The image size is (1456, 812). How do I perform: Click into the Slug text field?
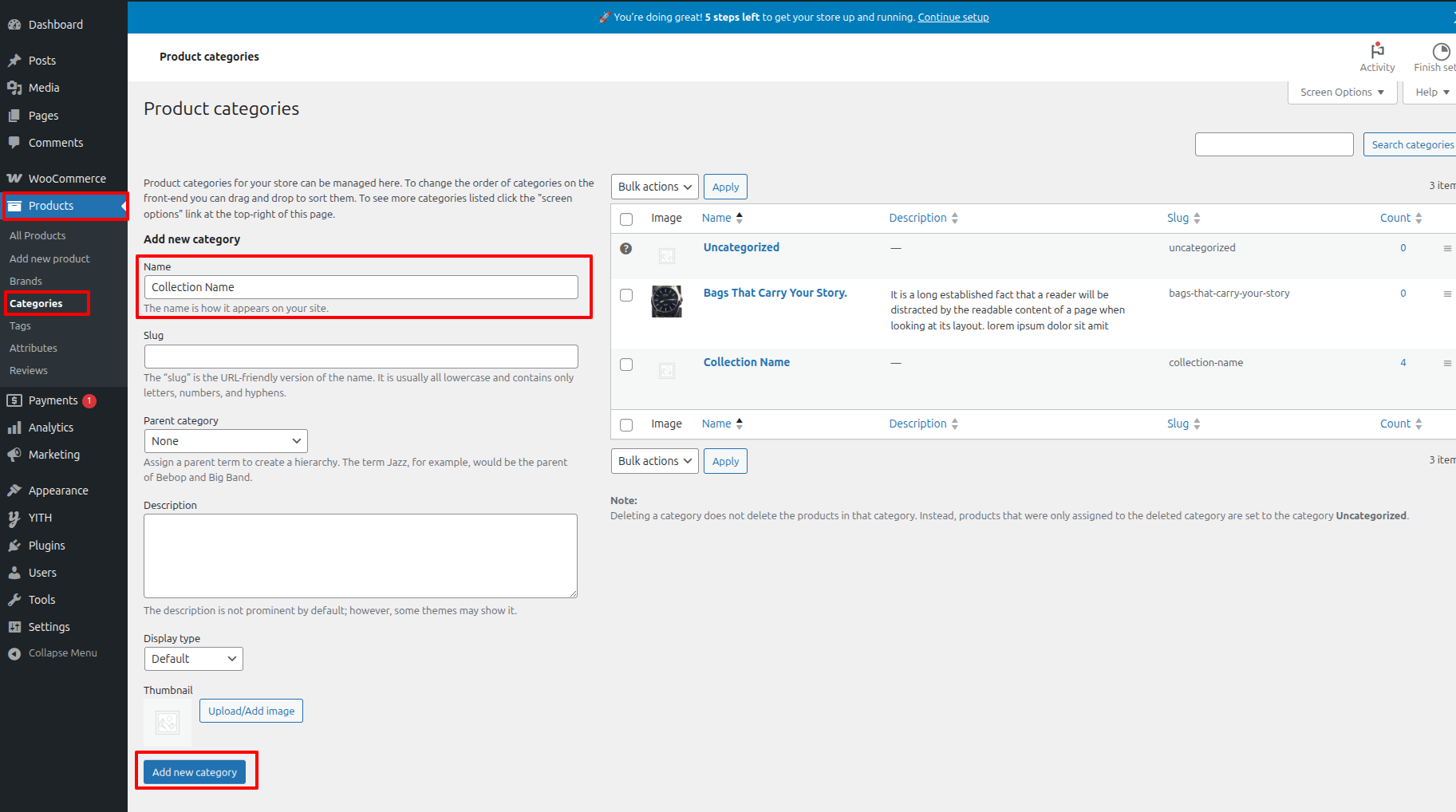click(x=361, y=357)
